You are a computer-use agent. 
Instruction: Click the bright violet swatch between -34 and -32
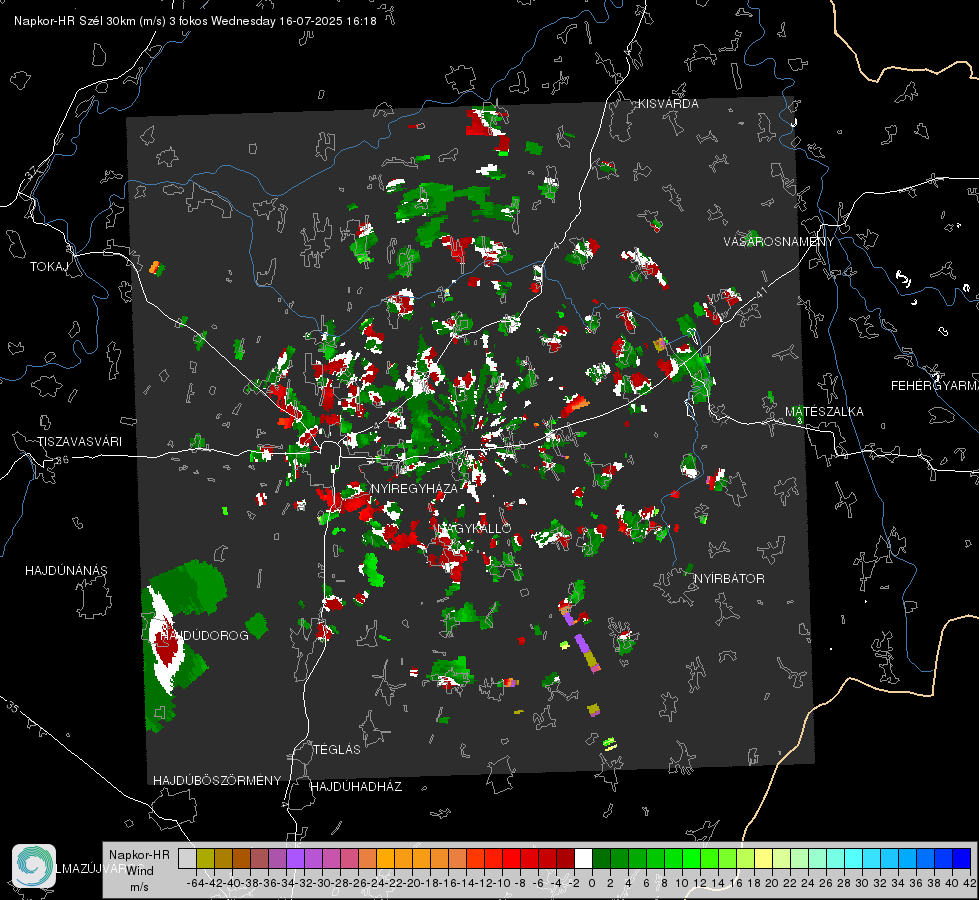[295, 858]
